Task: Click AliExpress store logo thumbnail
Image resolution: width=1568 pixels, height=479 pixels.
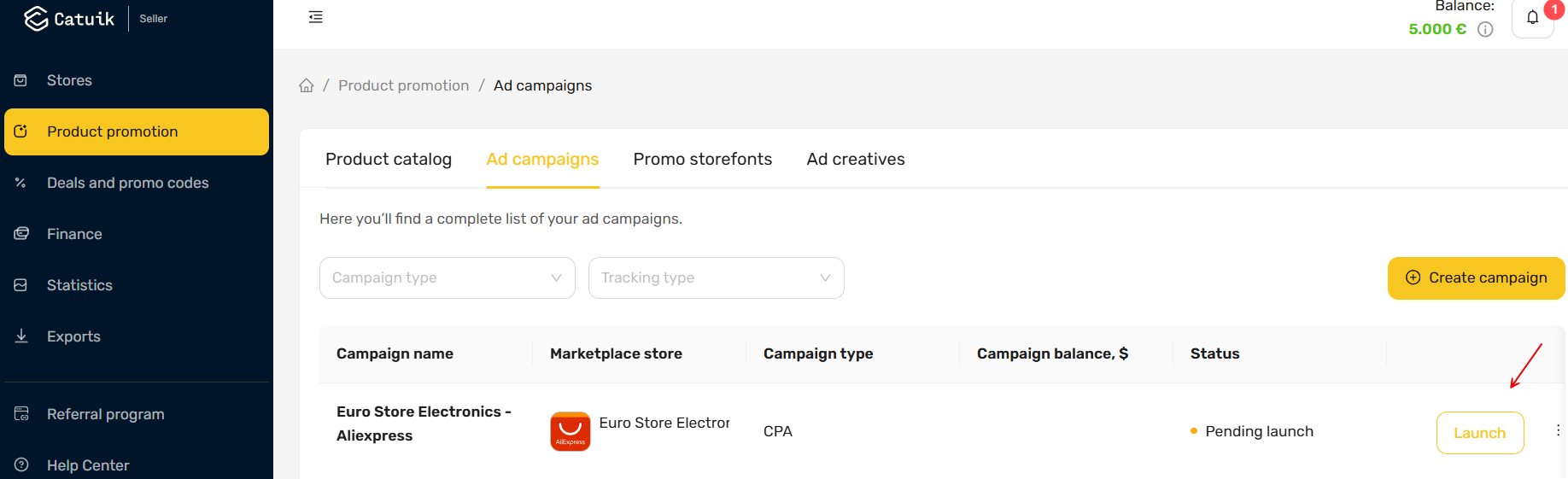Action: pos(570,431)
